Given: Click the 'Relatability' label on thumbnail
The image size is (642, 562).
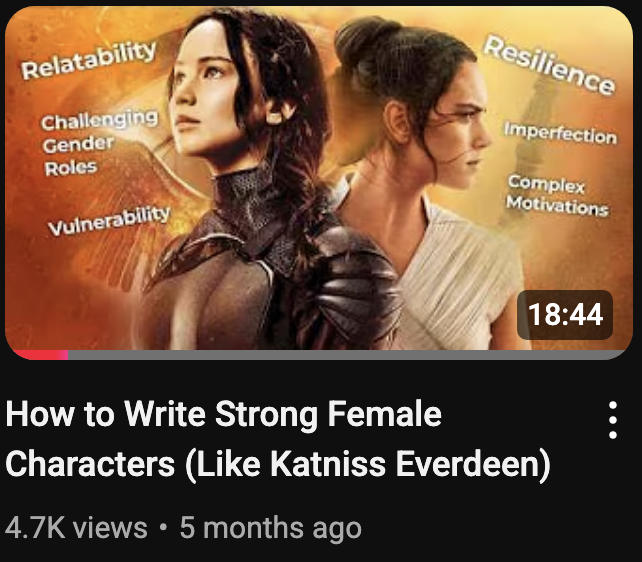Looking at the screenshot, I should (88, 60).
